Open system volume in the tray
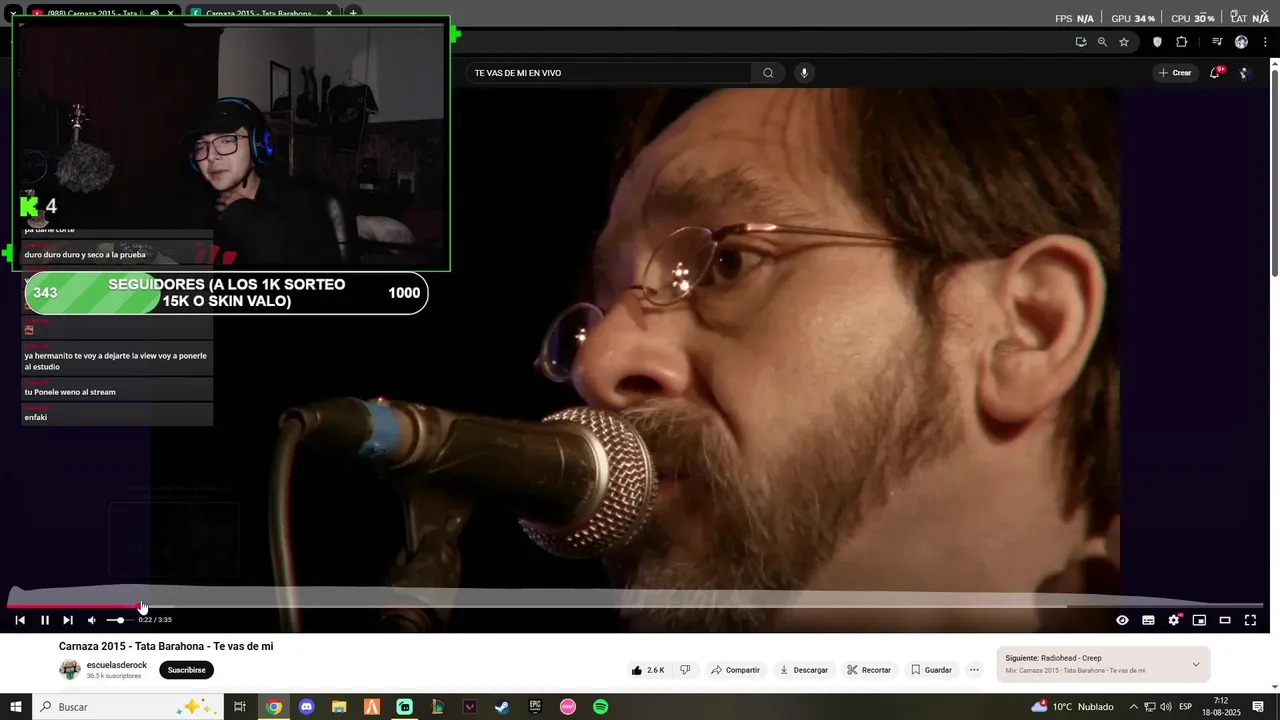The height and width of the screenshot is (720, 1280). point(1165,707)
